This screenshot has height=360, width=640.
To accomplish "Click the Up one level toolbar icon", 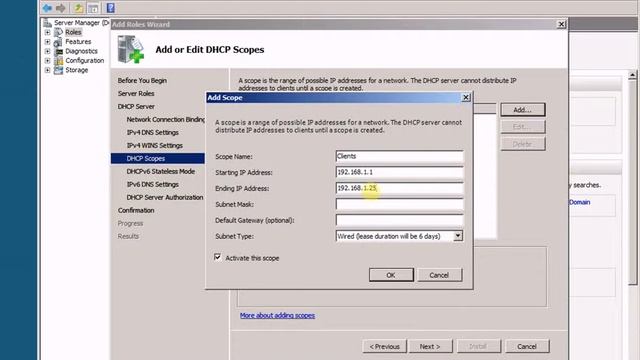I will click(78, 8).
